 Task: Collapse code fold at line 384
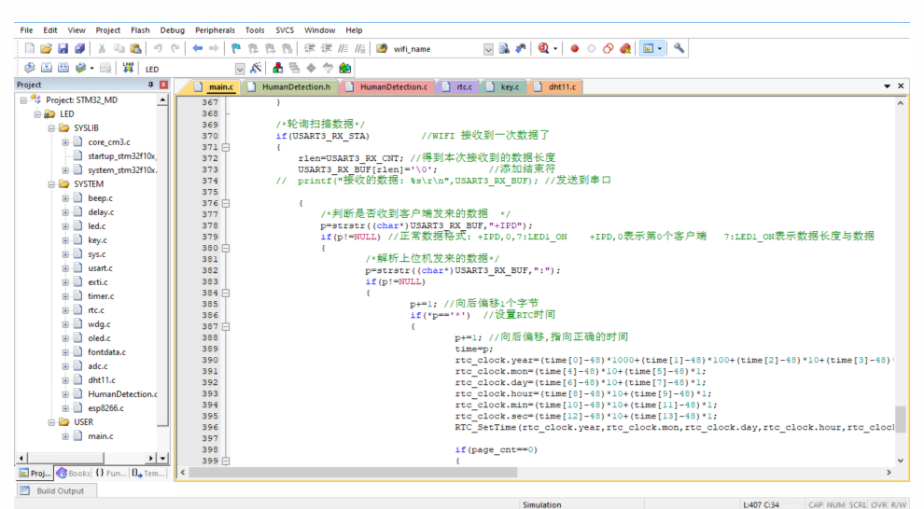pos(226,293)
